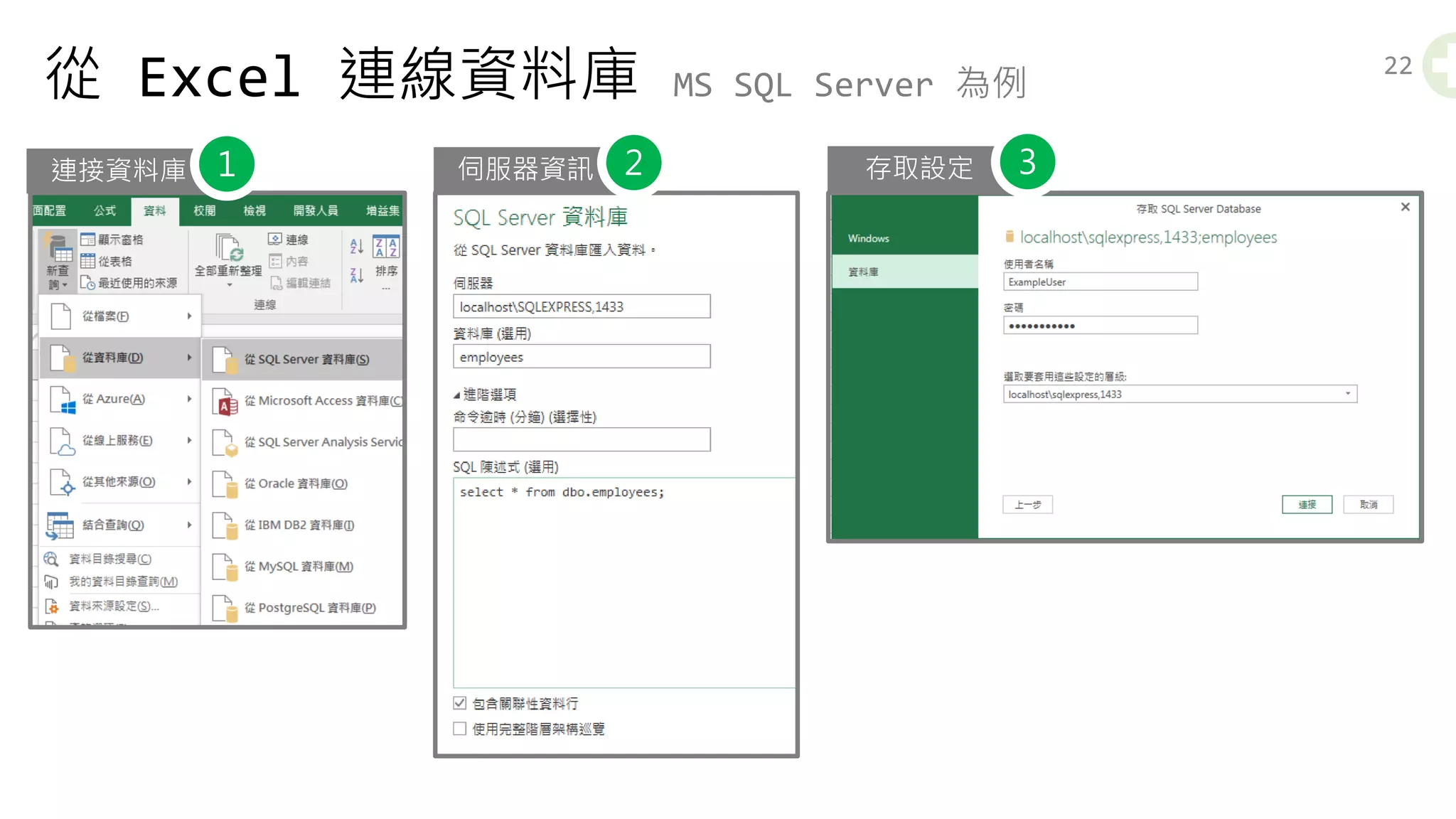Select 資料庫 authentication tab
Image resolution: width=1456 pixels, height=819 pixels.
point(905,272)
